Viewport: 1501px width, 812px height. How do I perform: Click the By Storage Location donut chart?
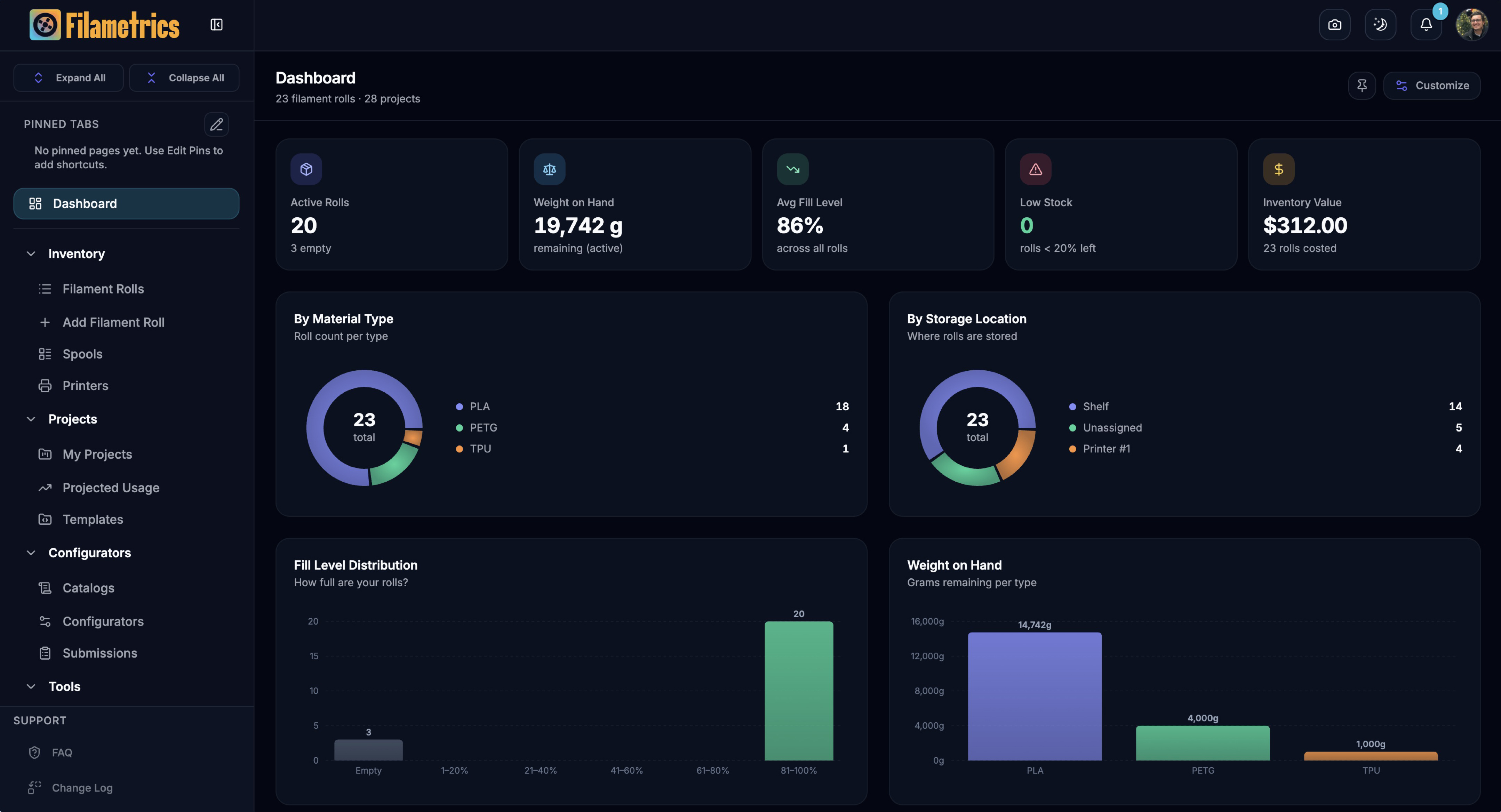coord(977,427)
